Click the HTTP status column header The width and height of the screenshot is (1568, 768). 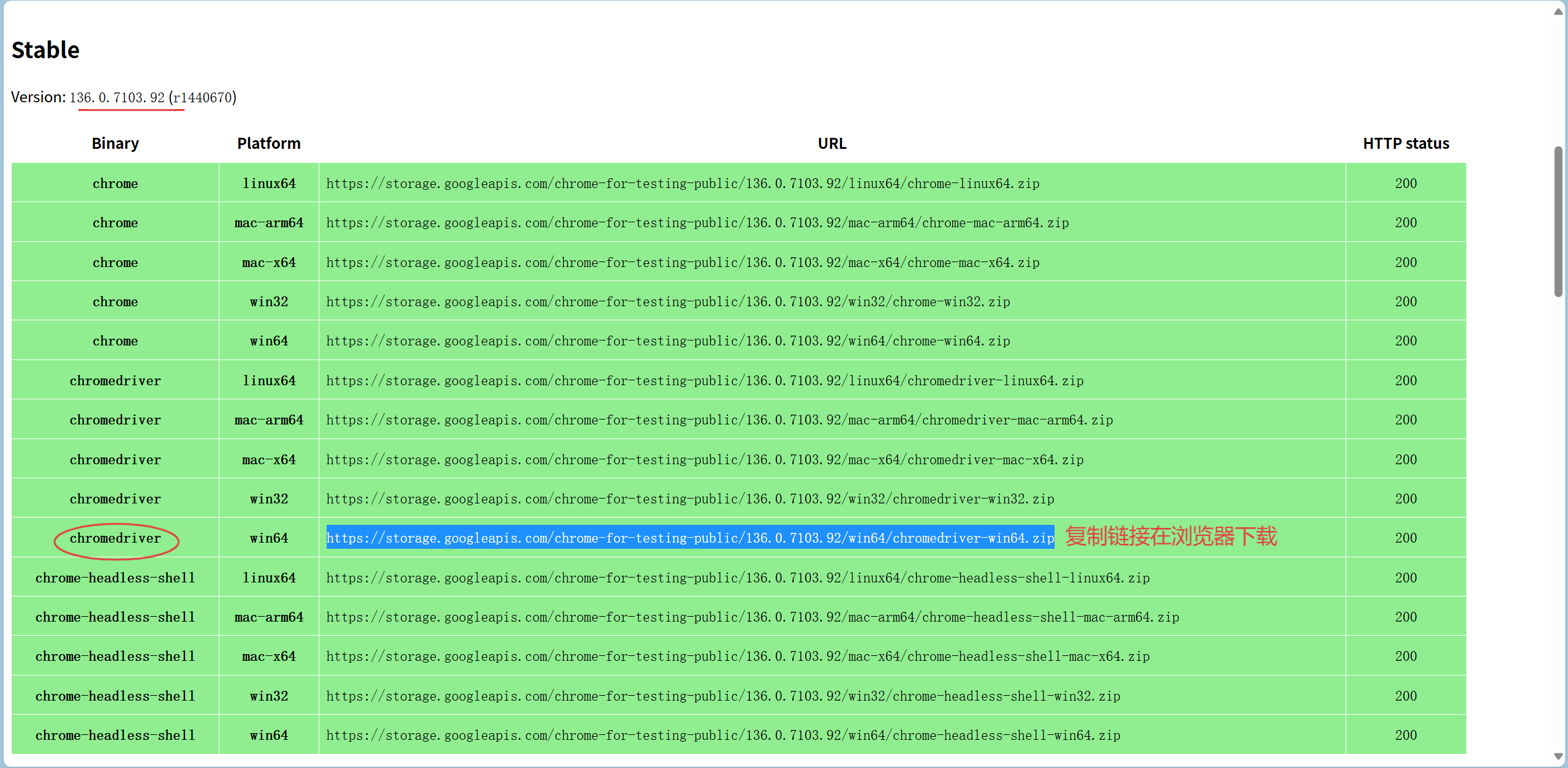1406,143
